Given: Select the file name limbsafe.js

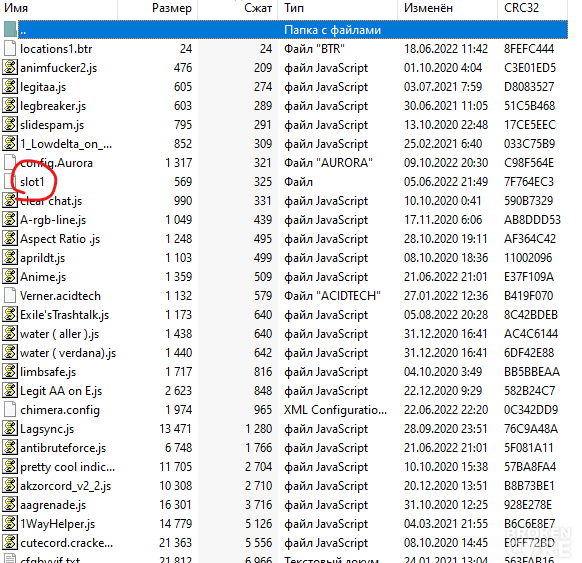Looking at the screenshot, I should point(48,372).
